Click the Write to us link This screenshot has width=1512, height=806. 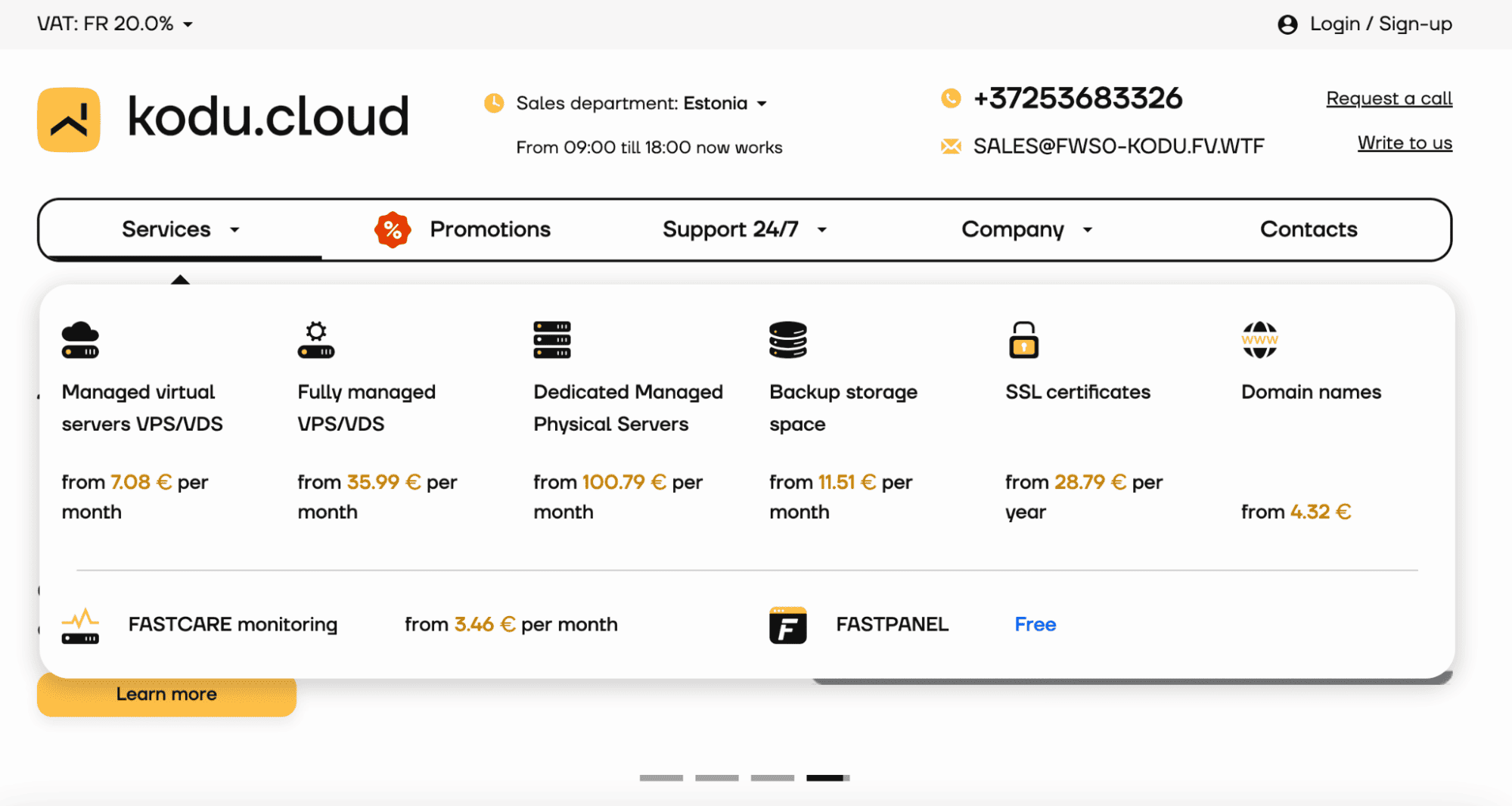coord(1405,143)
